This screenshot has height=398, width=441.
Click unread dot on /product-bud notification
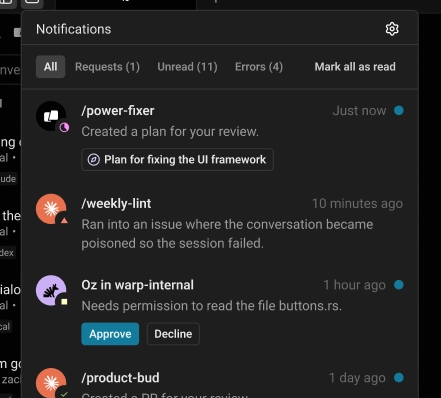point(399,378)
